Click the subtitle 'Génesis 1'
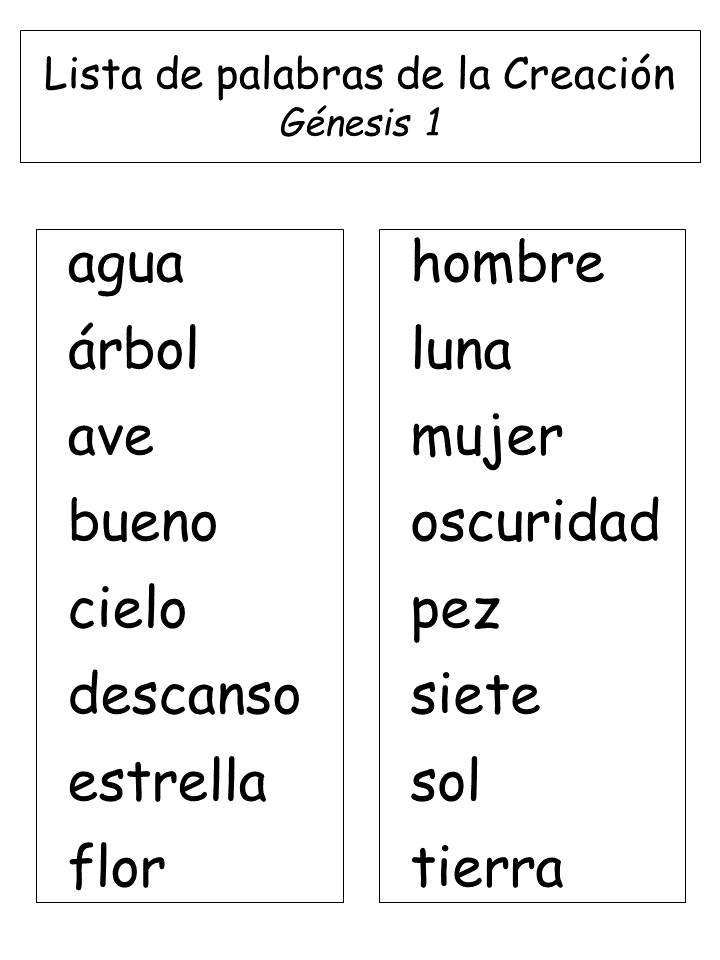The width and height of the screenshot is (720, 960). click(x=361, y=122)
